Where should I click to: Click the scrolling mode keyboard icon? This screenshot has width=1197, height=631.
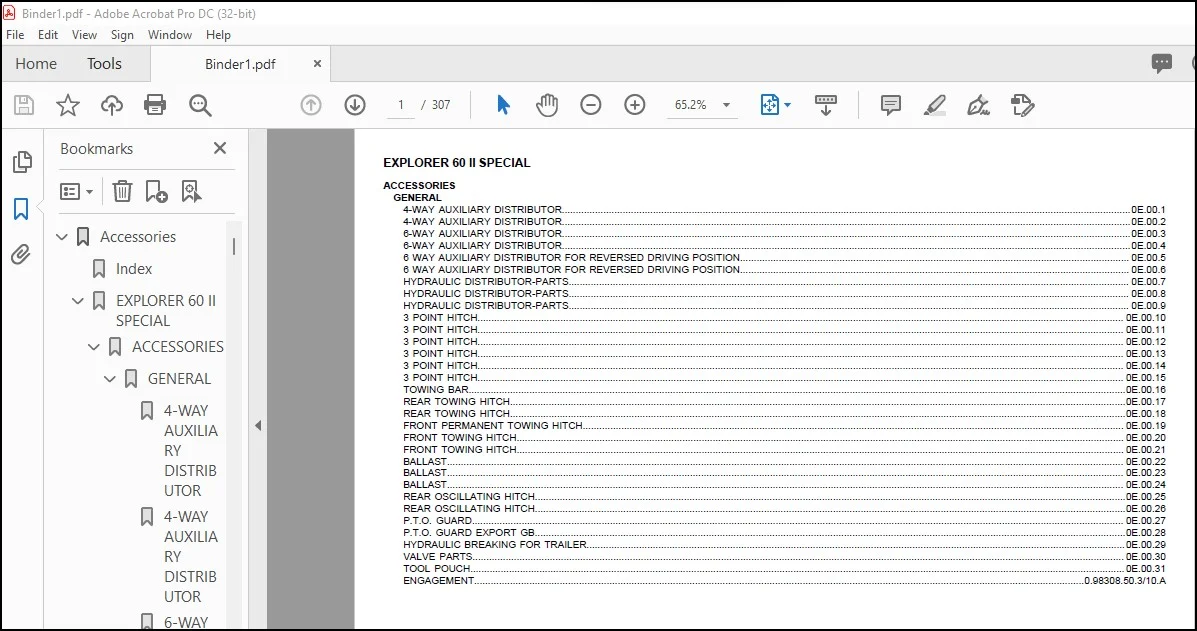825,105
